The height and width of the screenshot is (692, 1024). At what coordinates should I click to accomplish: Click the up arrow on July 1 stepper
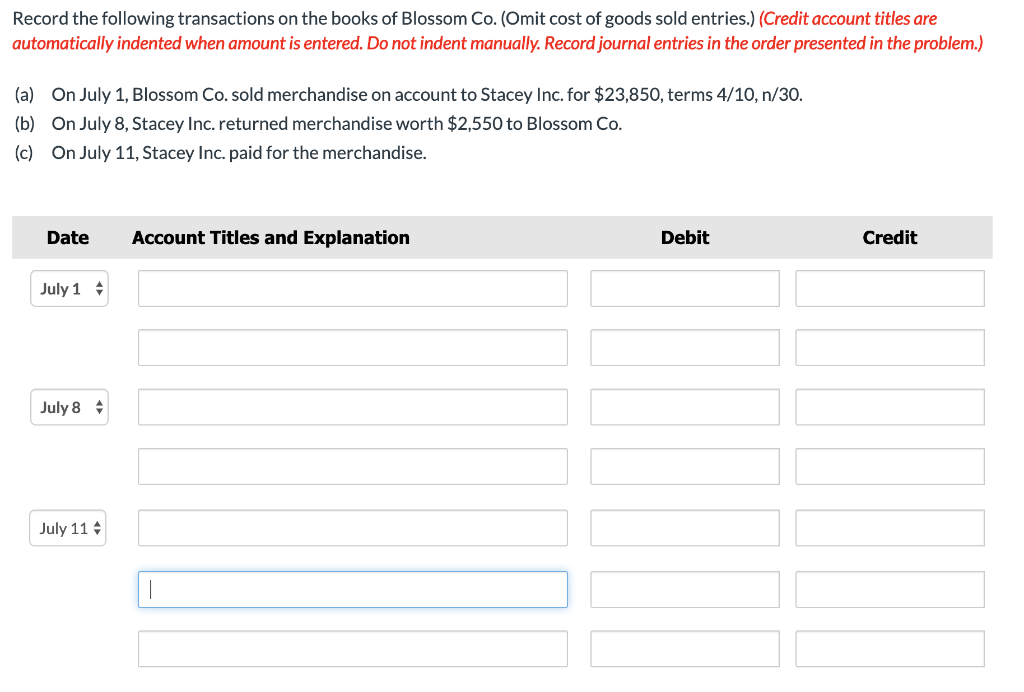[97, 284]
